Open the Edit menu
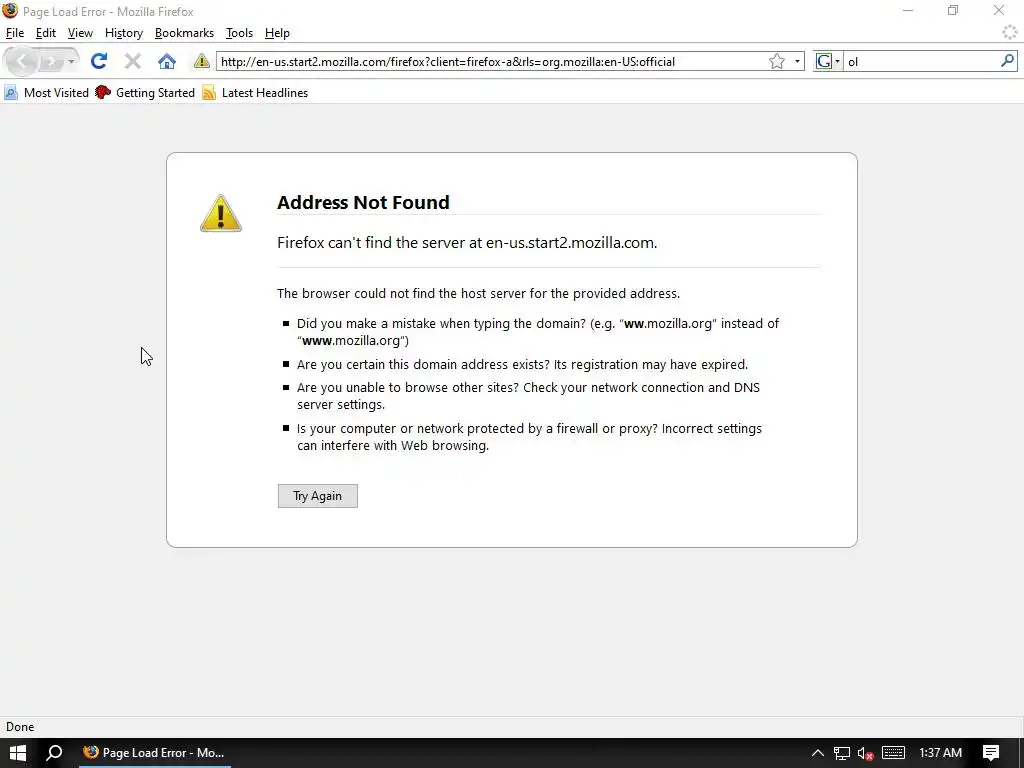Screen dimensions: 1024x768 [x=46, y=33]
